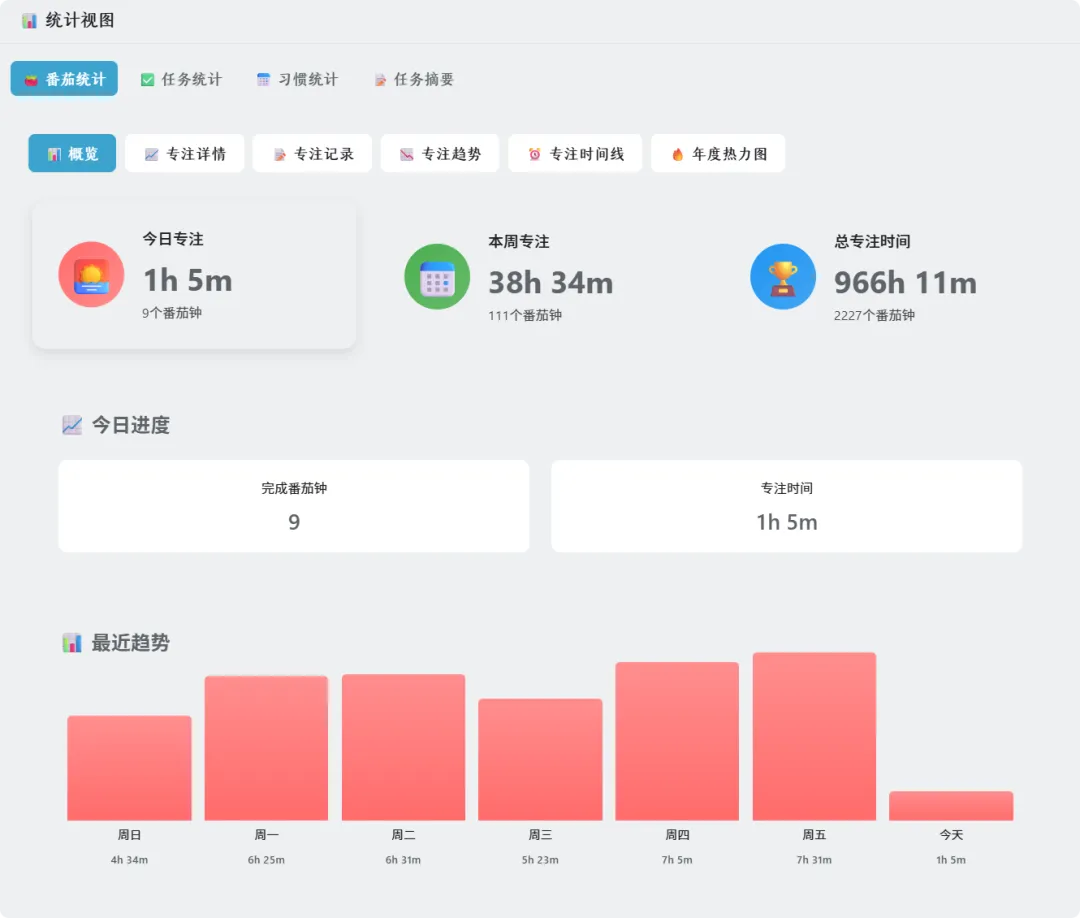Open the 番茄统计 tab
The height and width of the screenshot is (918, 1080).
pos(64,79)
